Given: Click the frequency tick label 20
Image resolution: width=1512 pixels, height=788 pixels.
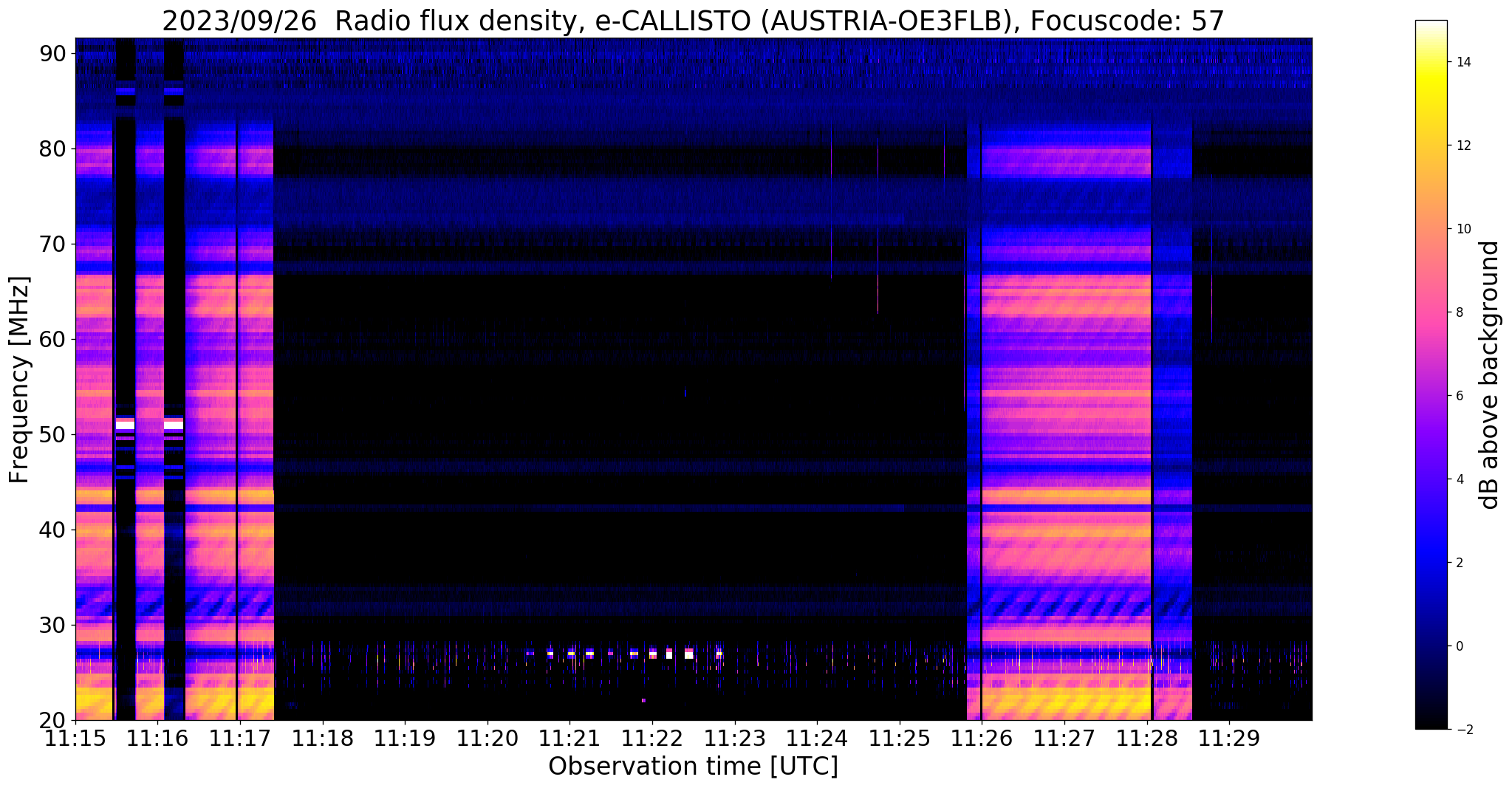Looking at the screenshot, I should (53, 720).
